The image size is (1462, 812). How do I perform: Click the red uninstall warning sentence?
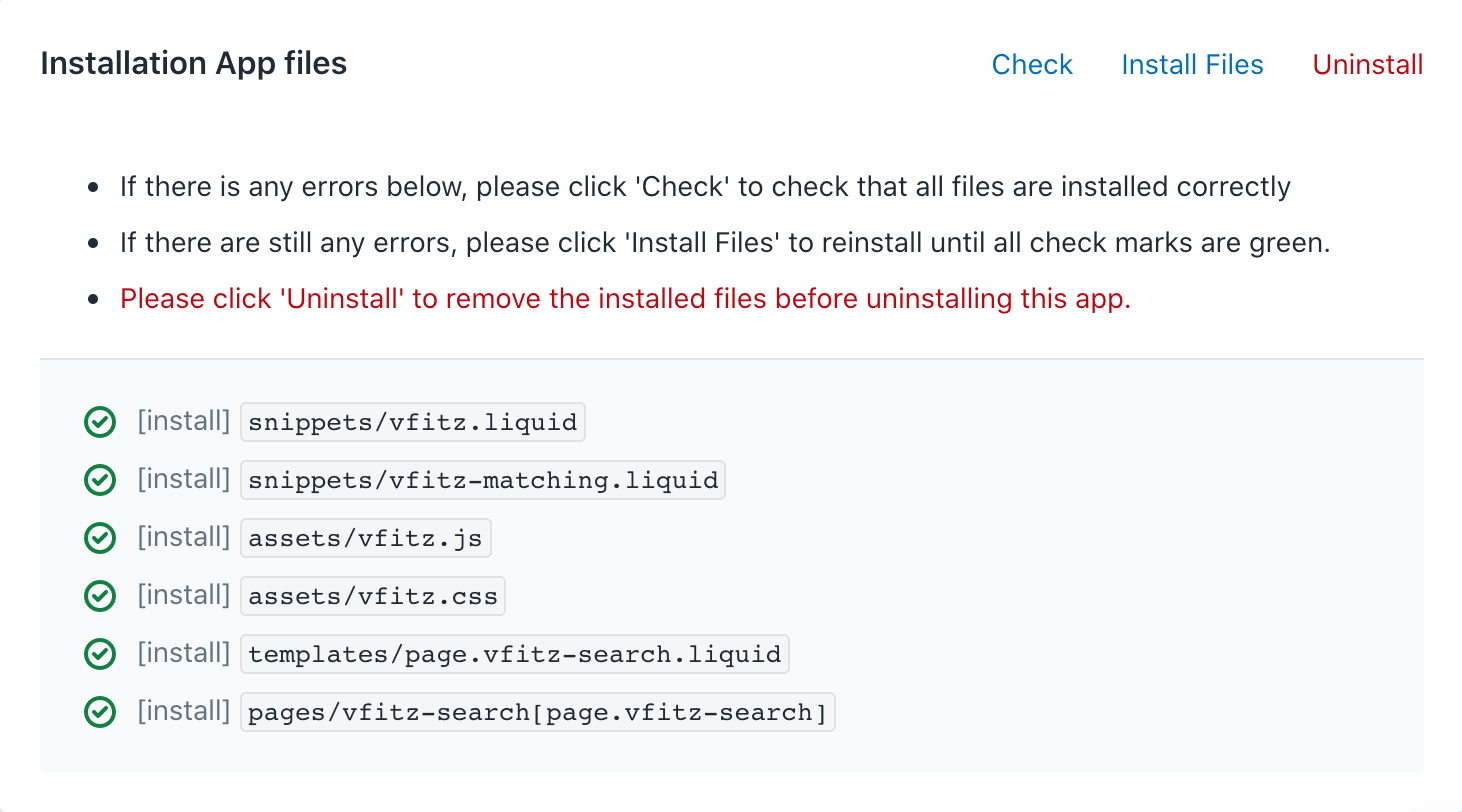(x=625, y=299)
